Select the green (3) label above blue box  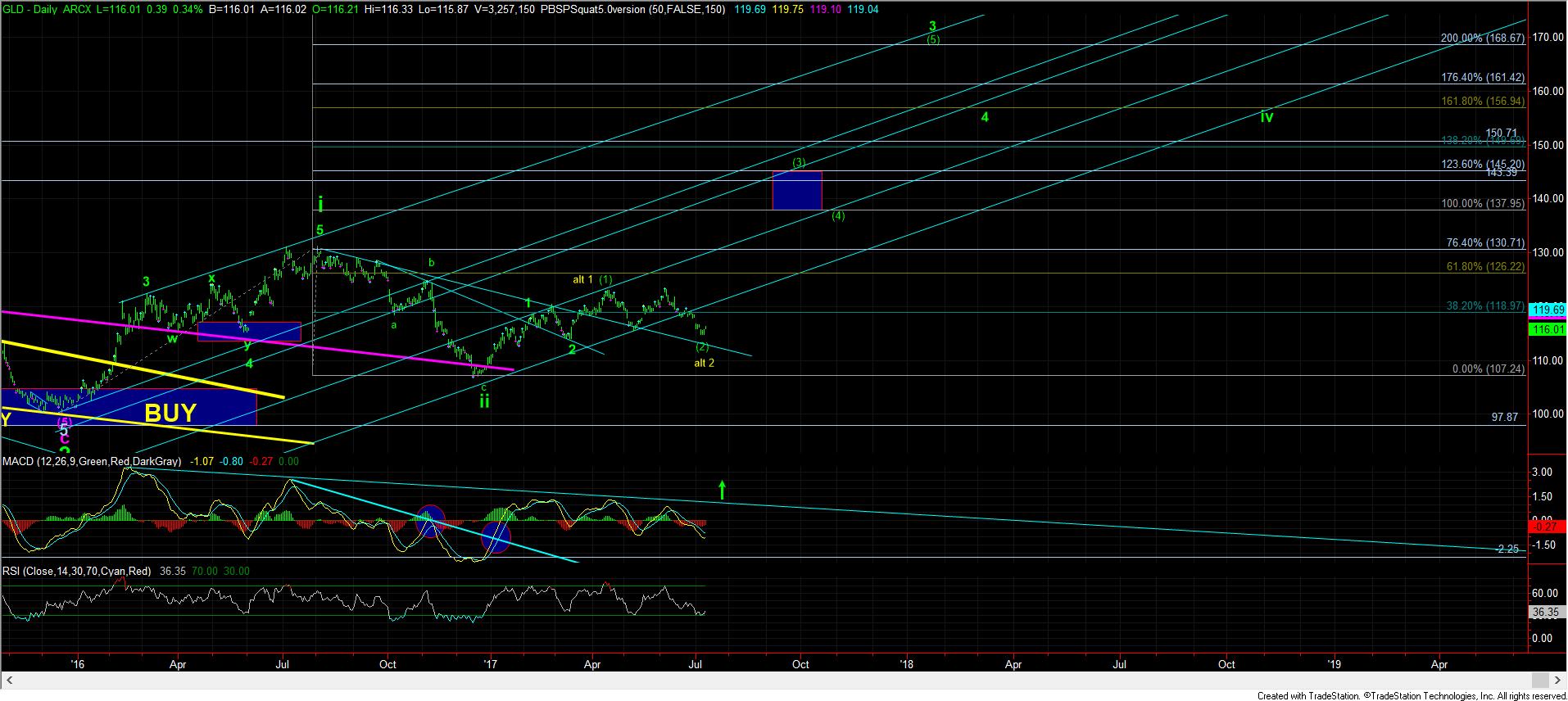[x=799, y=163]
